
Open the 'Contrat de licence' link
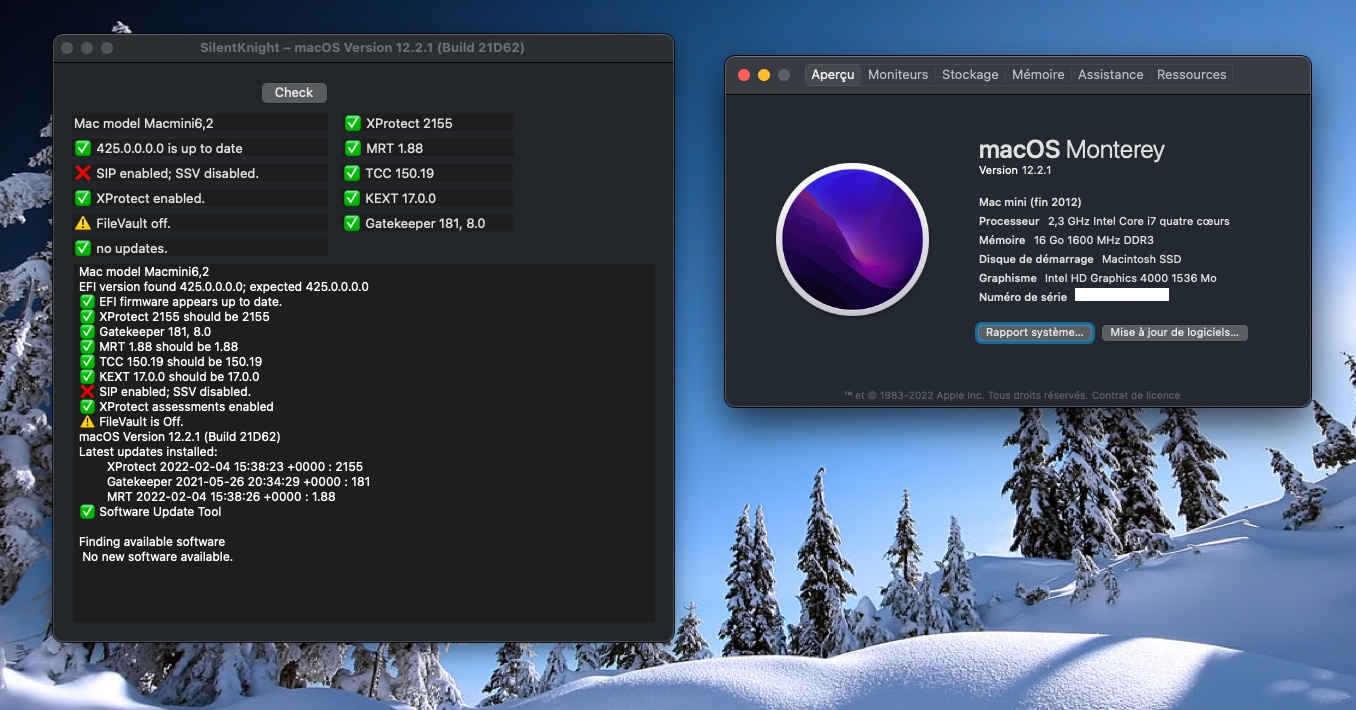(x=1136, y=395)
